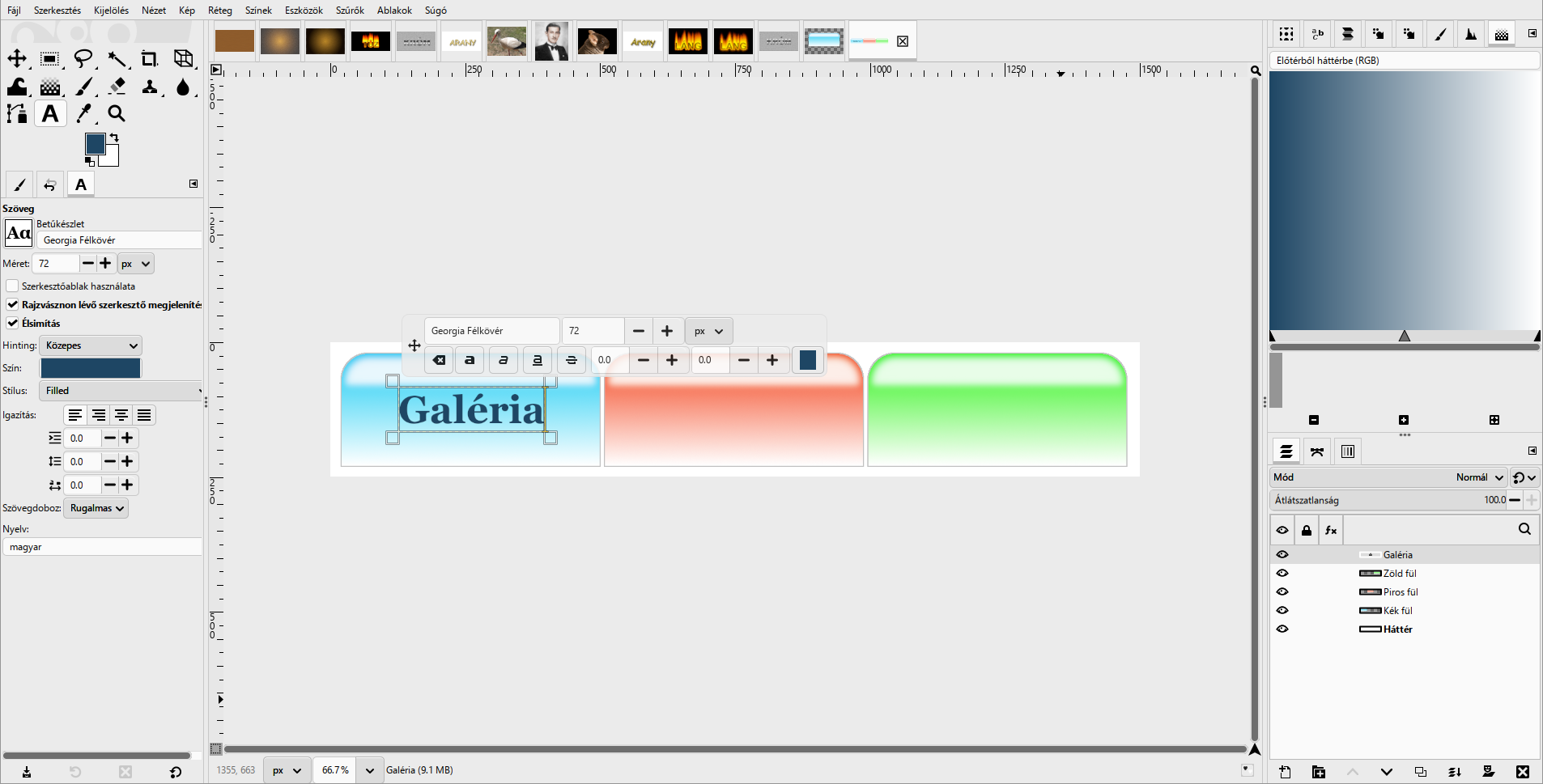Open the Színek menu
Screen dimensions: 1543x784
click(x=258, y=11)
